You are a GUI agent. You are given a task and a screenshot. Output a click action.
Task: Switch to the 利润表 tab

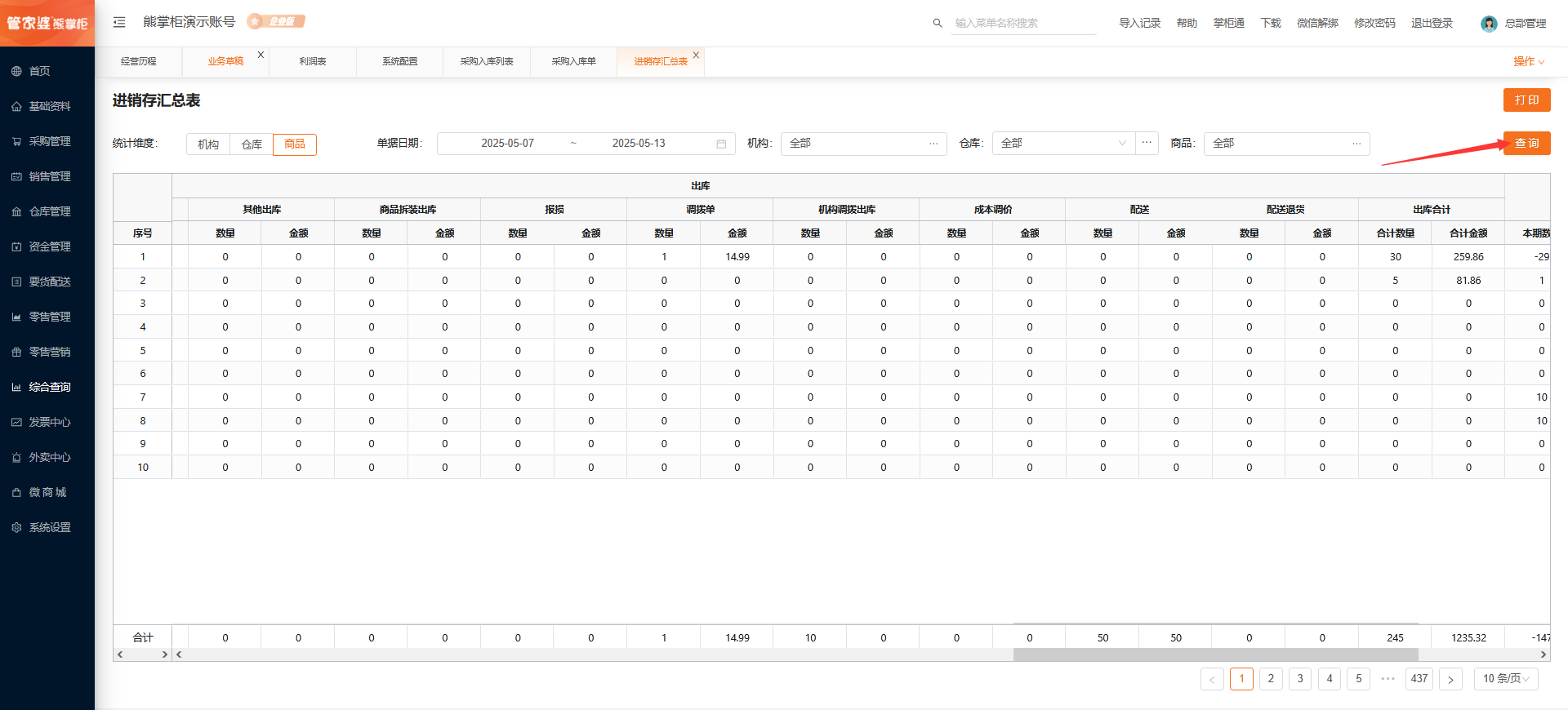(x=312, y=61)
